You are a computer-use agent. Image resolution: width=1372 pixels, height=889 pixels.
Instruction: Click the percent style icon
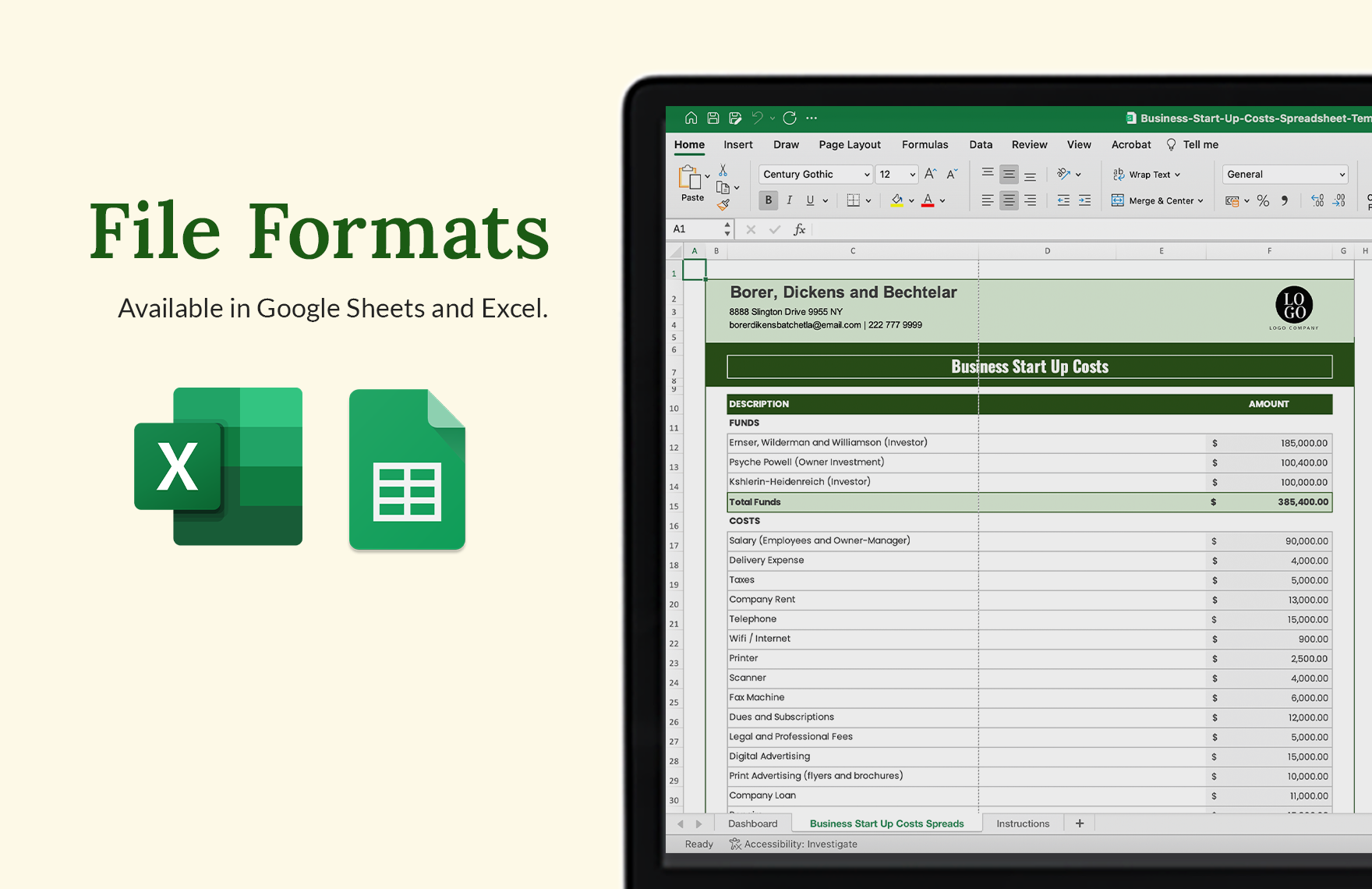[1262, 200]
